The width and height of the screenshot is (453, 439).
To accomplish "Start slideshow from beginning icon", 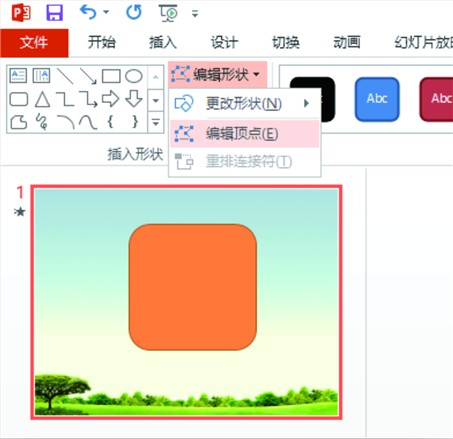I will tap(168, 13).
